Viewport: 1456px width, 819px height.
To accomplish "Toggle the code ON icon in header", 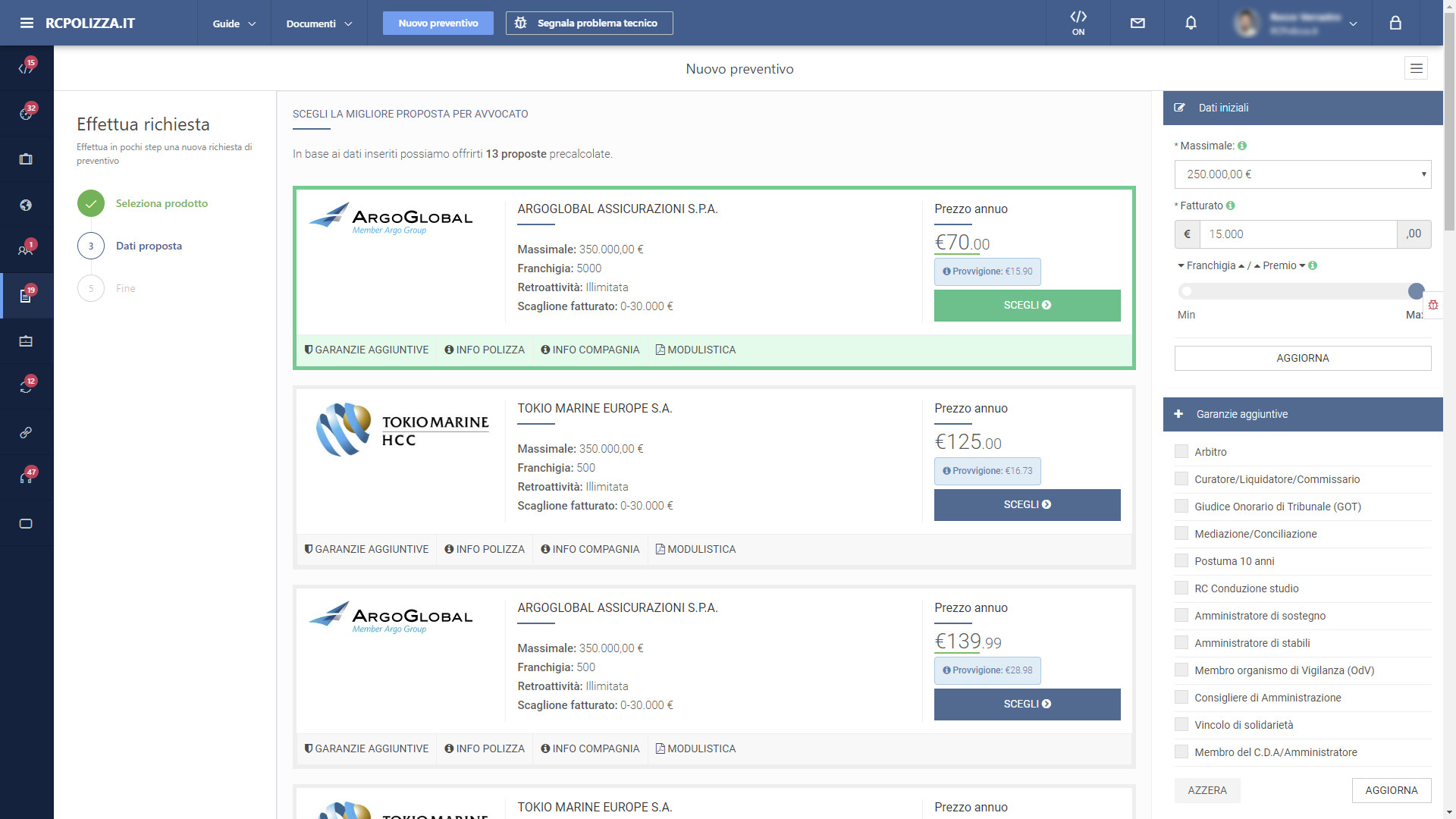I will pos(1078,23).
